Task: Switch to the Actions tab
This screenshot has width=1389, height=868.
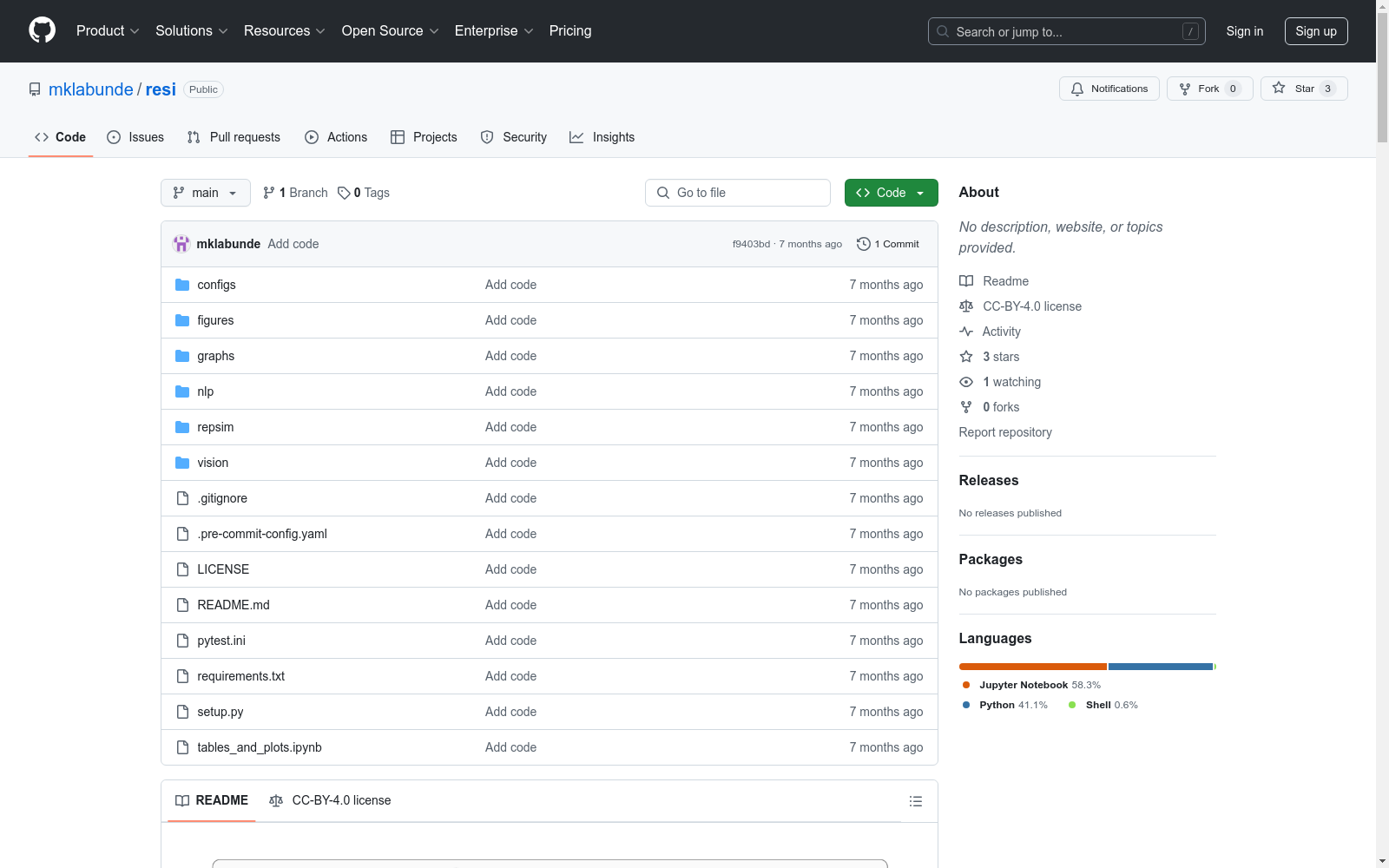Action: (x=336, y=137)
